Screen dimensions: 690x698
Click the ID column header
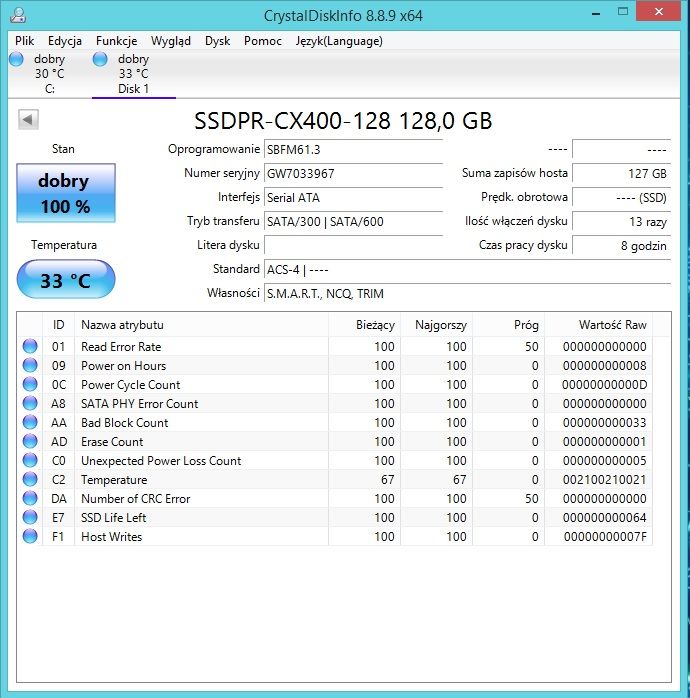click(59, 325)
